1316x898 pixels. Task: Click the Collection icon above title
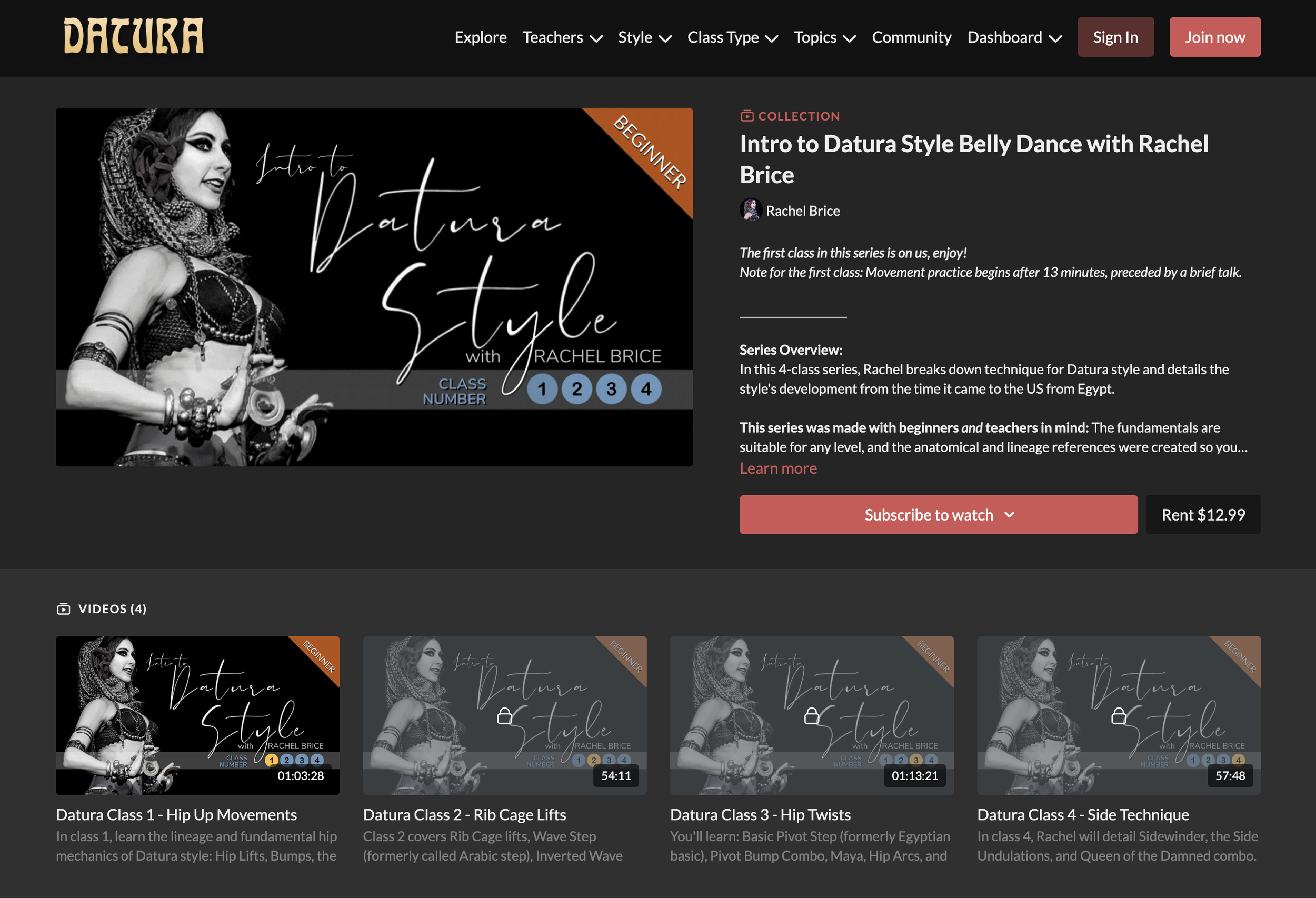point(747,116)
